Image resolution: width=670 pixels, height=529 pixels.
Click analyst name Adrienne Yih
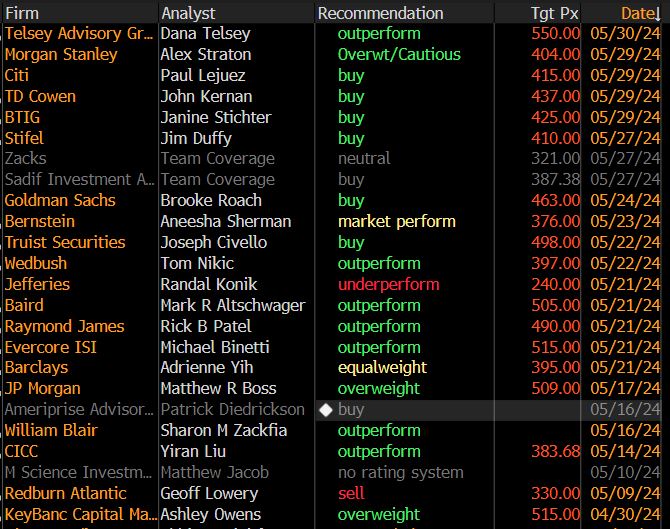pos(207,367)
